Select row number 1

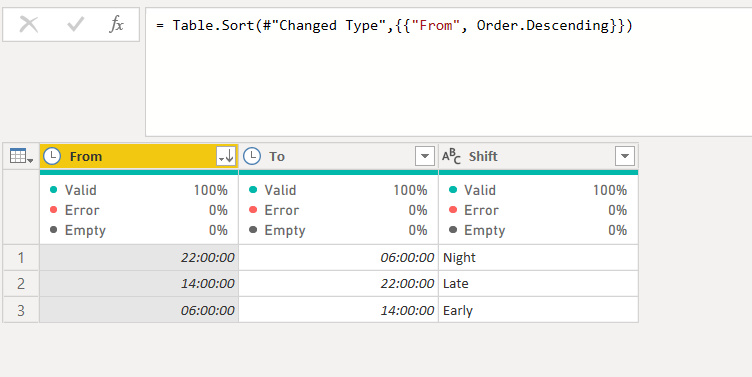pyautogui.click(x=21, y=258)
